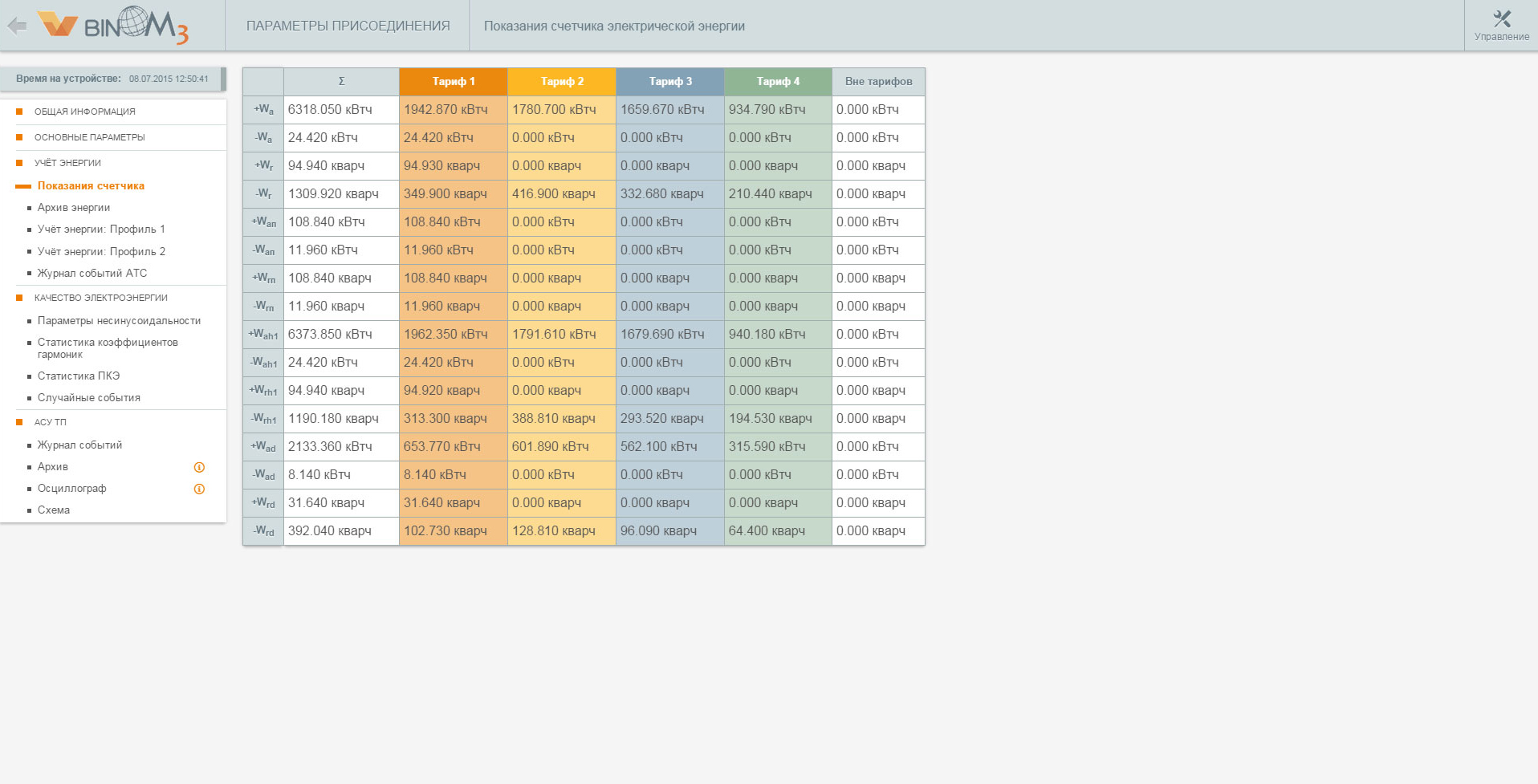Click cell 31.640 кварч in Σ column

click(x=341, y=502)
